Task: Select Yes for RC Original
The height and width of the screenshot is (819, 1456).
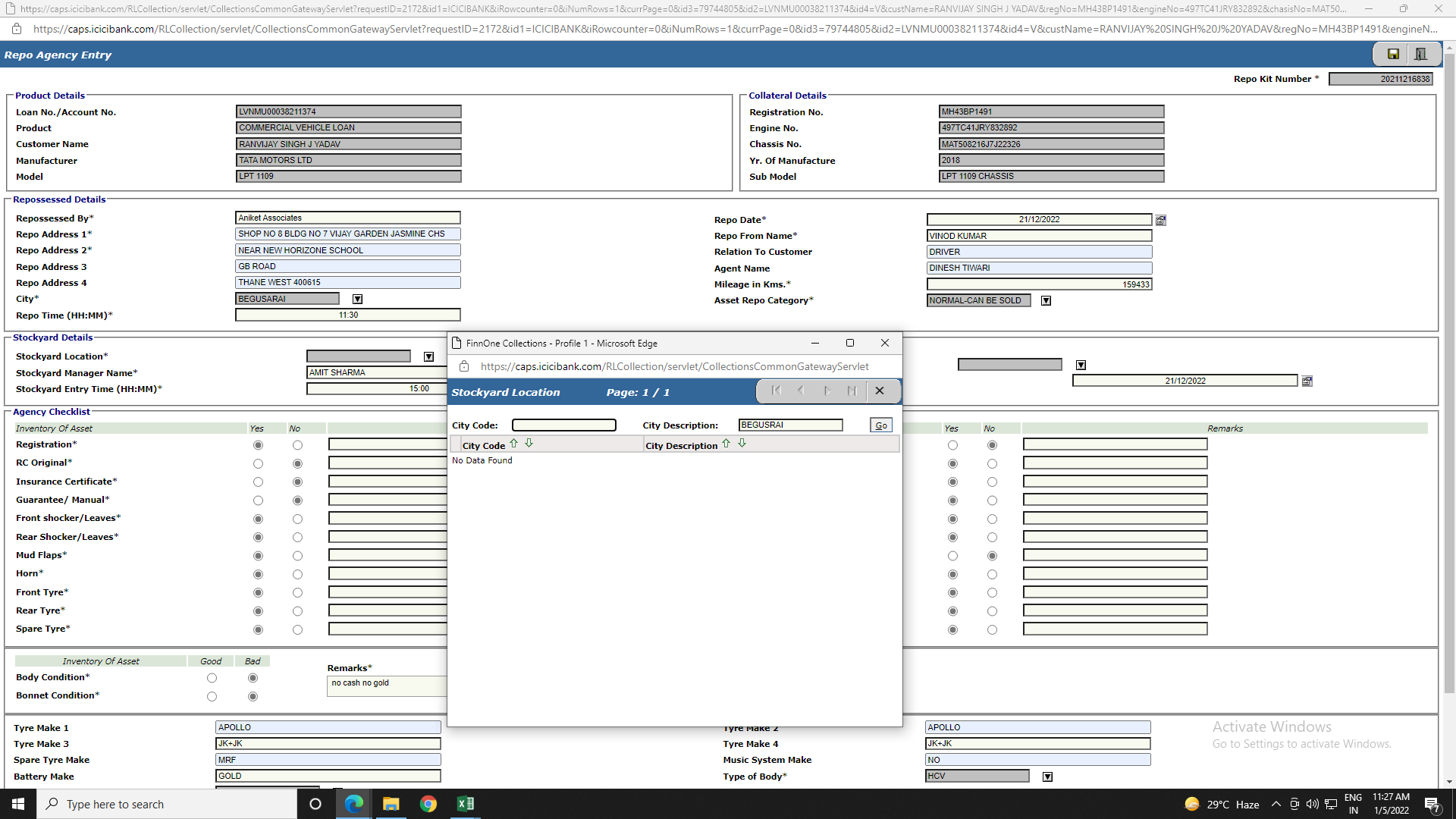Action: pos(258,463)
